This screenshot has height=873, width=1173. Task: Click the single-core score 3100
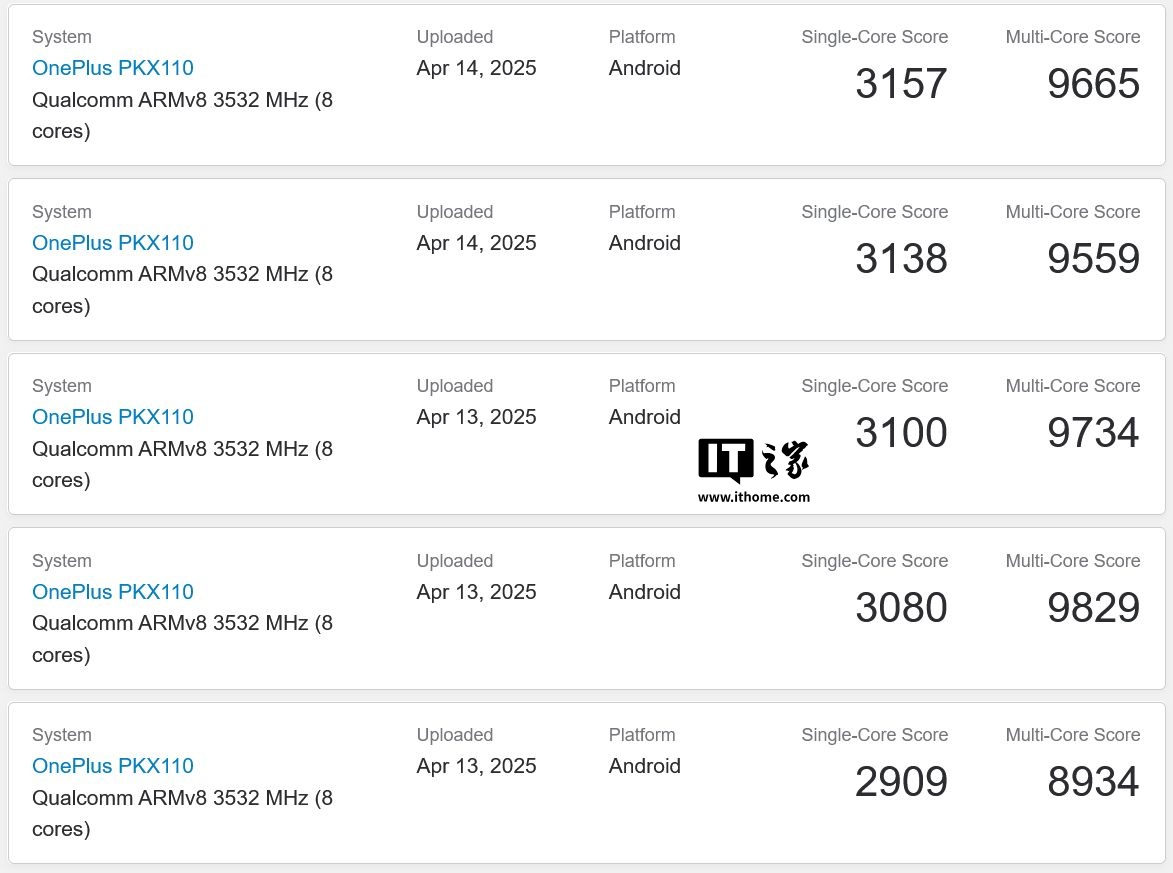[x=901, y=433]
